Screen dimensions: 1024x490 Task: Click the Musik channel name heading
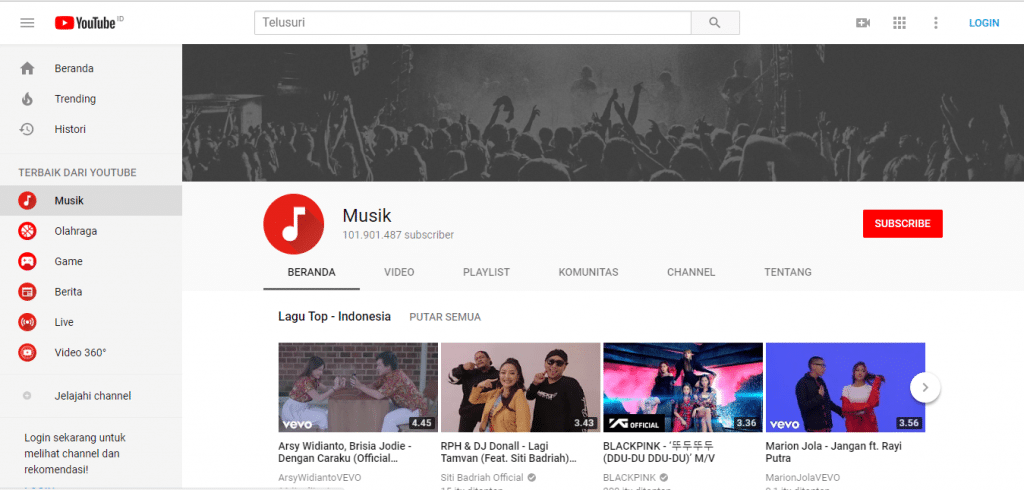(367, 215)
